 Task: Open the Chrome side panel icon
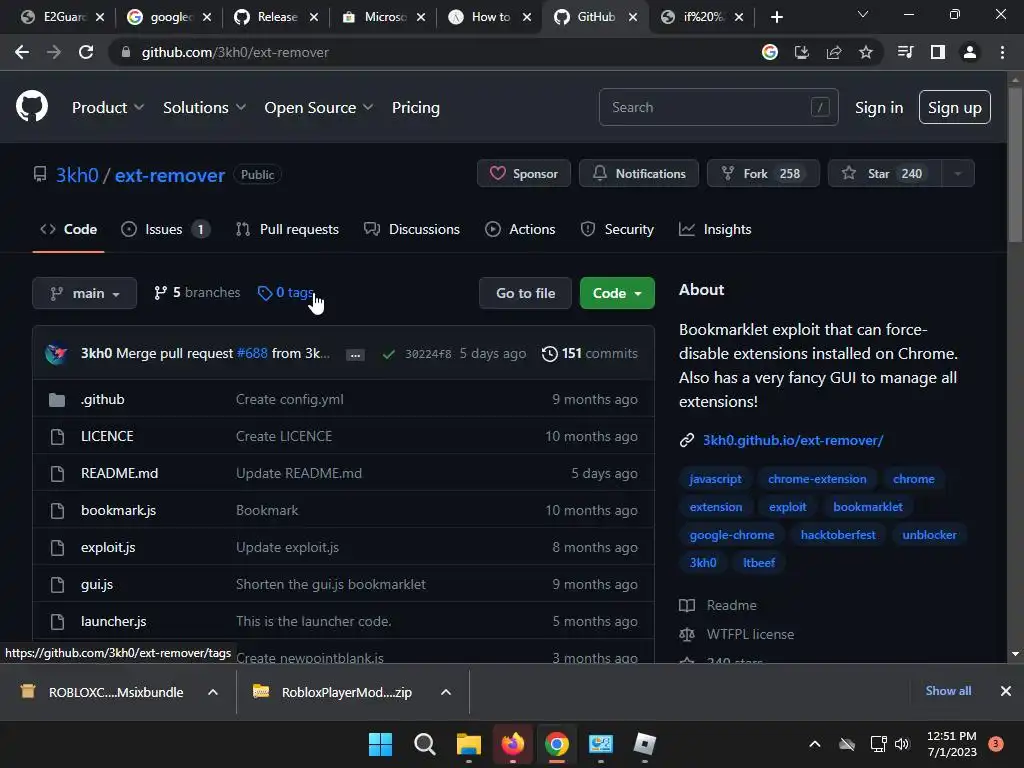coord(937,52)
